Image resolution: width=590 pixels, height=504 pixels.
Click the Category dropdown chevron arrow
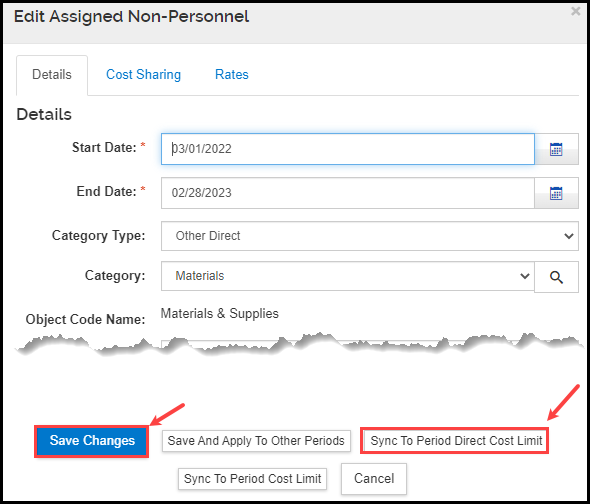click(x=525, y=276)
